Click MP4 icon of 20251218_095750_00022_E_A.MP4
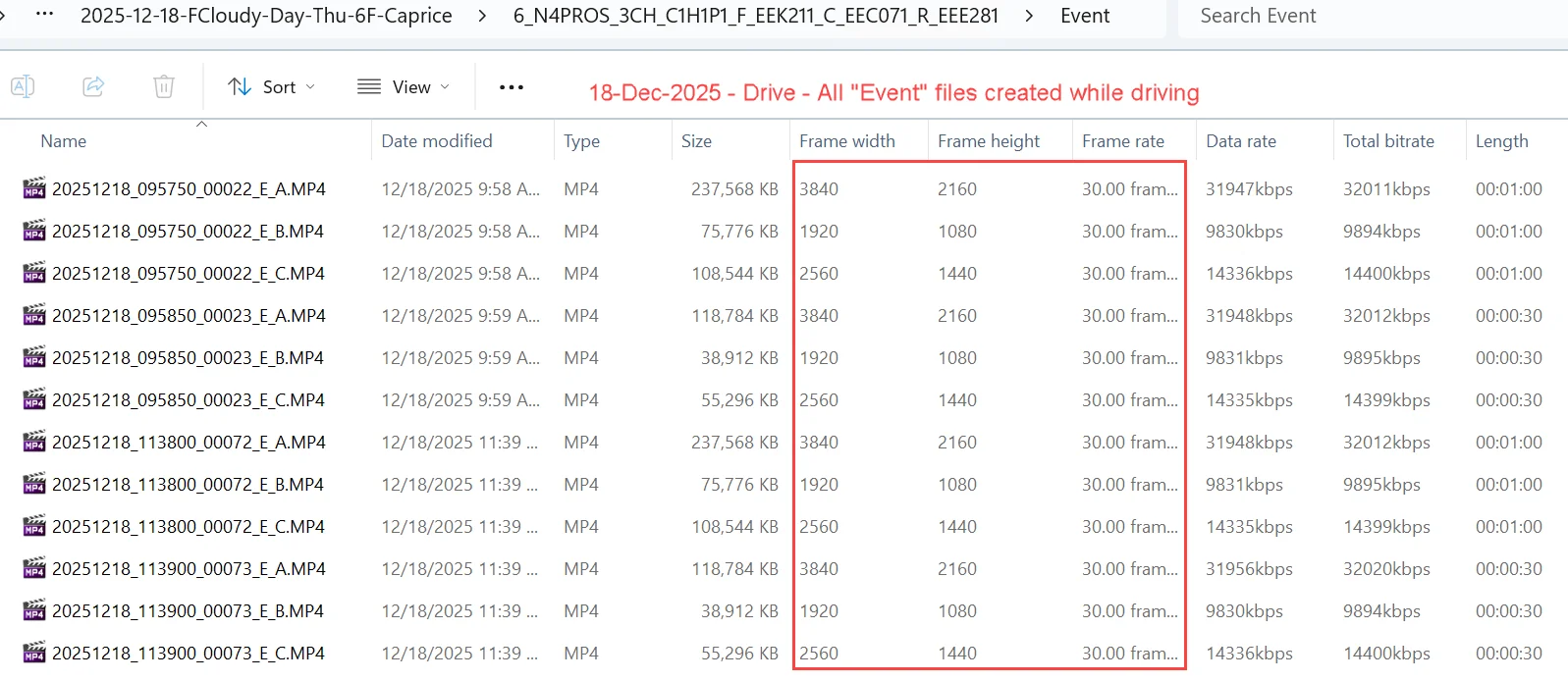The width and height of the screenshot is (1568, 682). [x=34, y=187]
